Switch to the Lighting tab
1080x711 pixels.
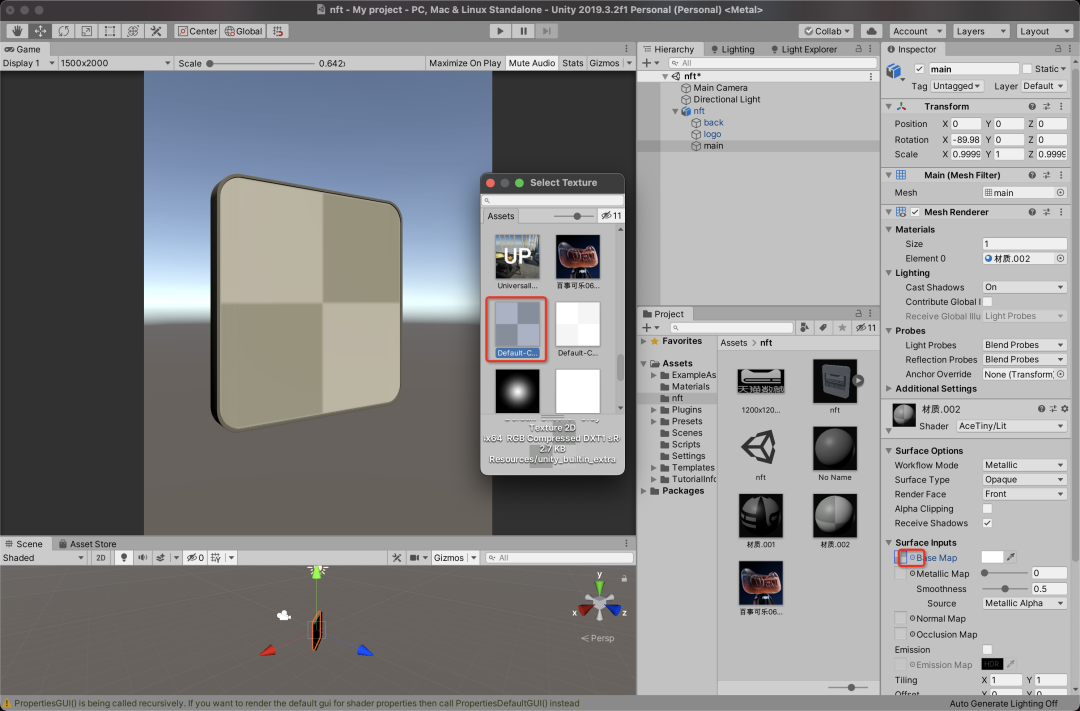tap(732, 49)
